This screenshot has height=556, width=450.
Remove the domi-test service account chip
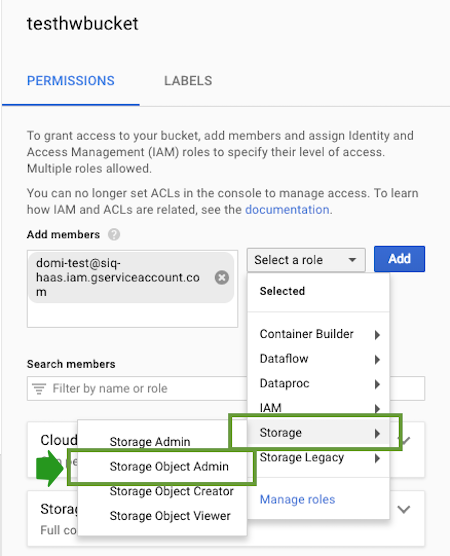pyautogui.click(x=222, y=277)
